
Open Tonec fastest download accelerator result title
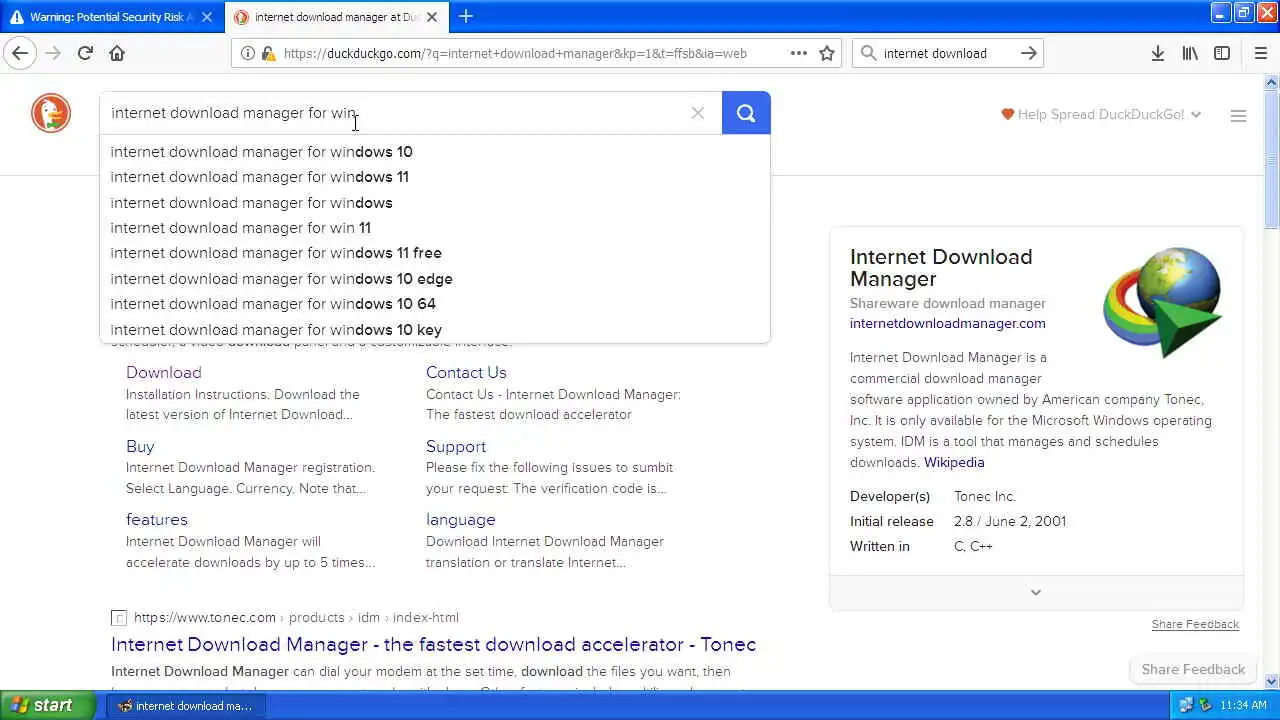(x=433, y=644)
